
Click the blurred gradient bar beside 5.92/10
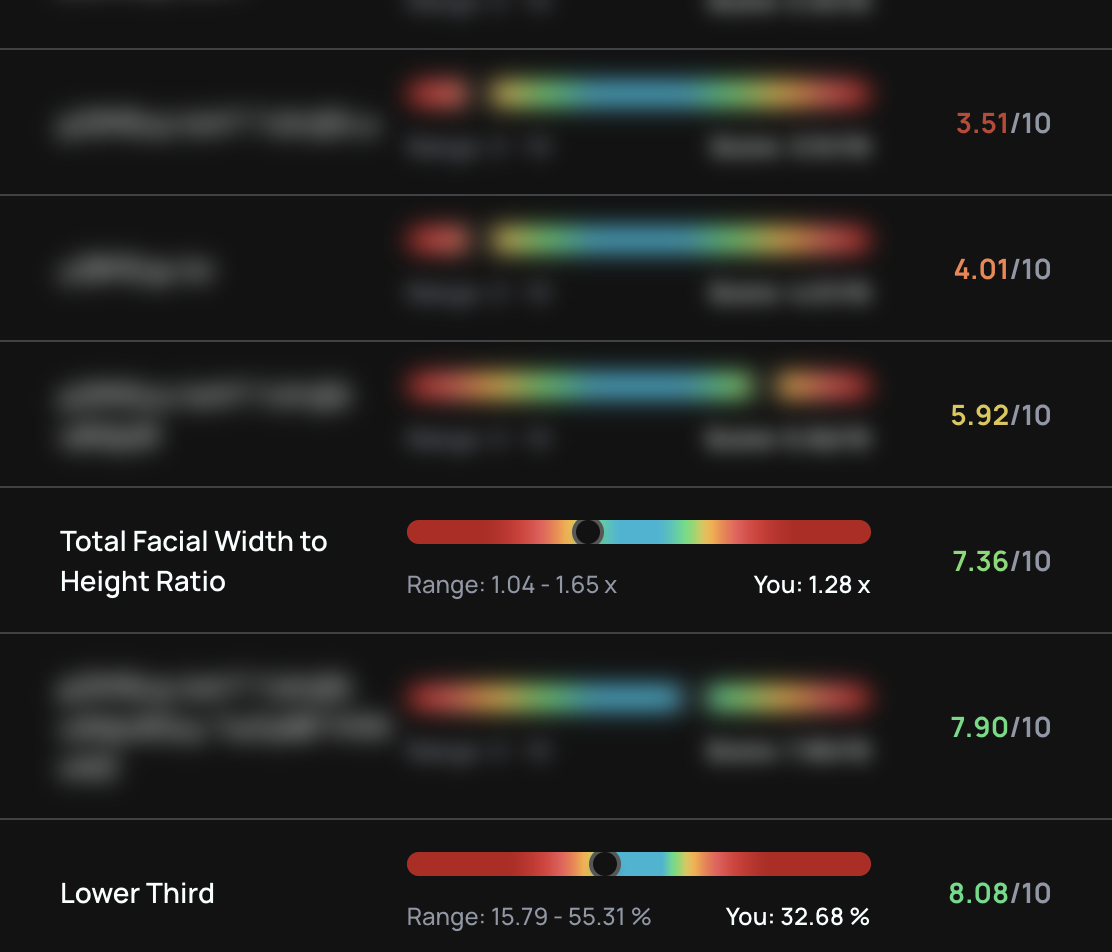(639, 386)
